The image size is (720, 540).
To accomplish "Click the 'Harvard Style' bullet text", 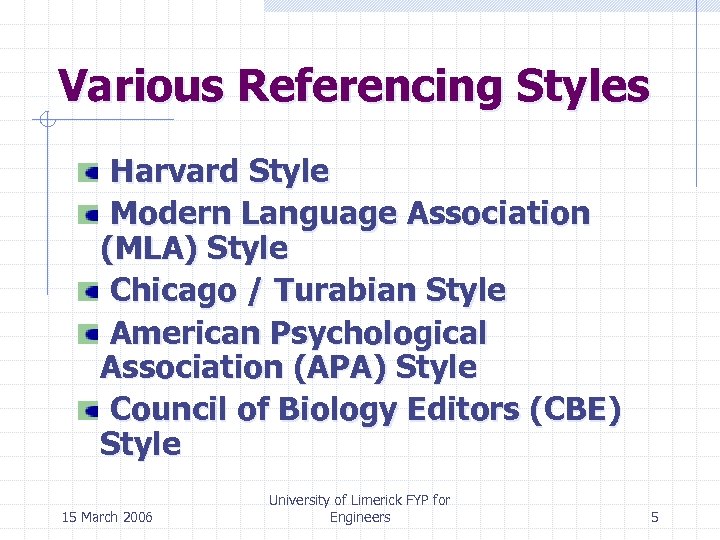I will (x=220, y=172).
